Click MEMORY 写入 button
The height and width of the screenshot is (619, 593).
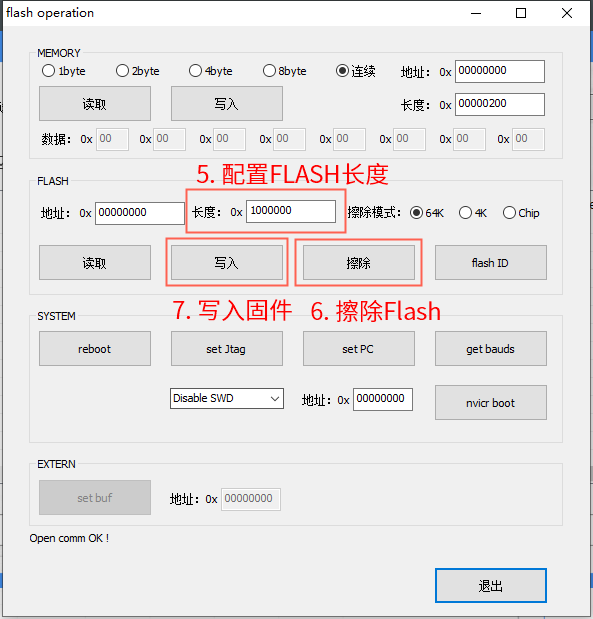[227, 104]
